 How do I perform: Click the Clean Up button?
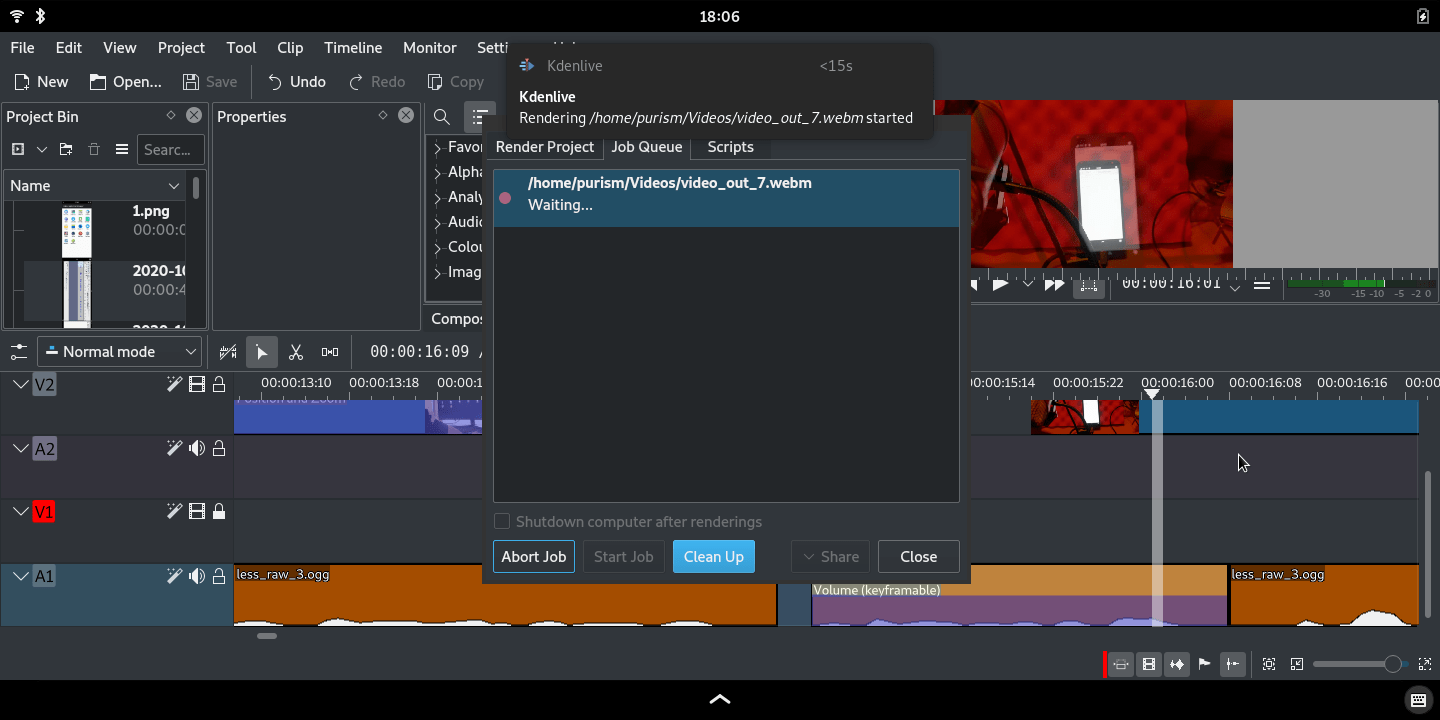pos(714,557)
